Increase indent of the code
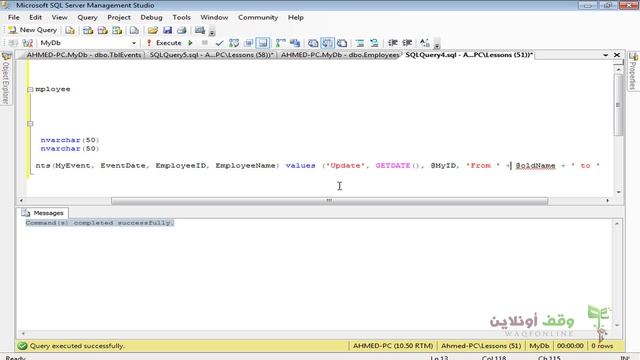This screenshot has width=640, height=360. pos(407,43)
